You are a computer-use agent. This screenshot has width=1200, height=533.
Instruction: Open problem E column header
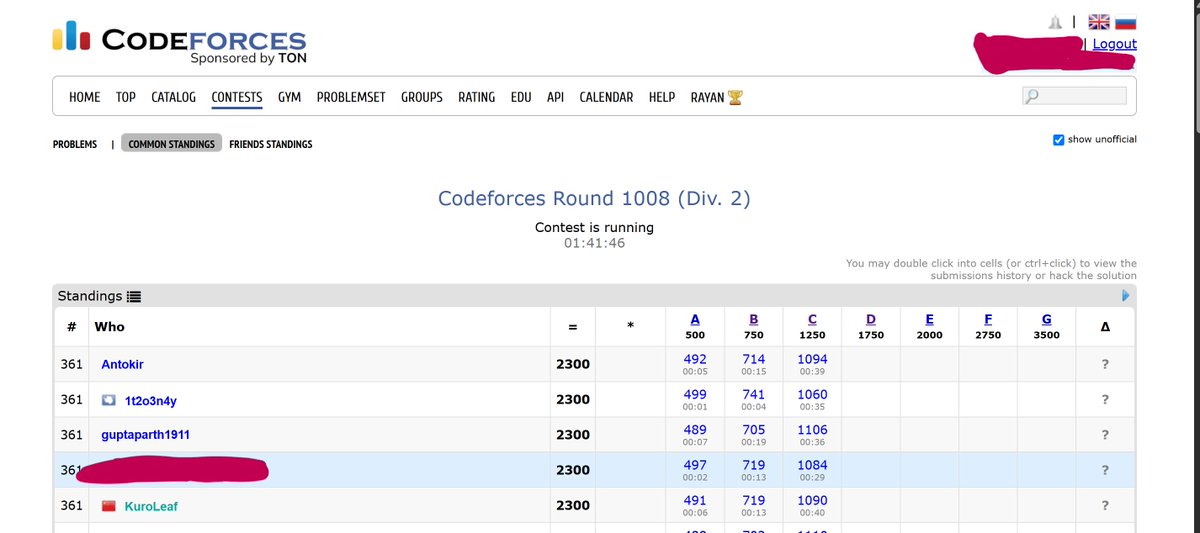929,319
